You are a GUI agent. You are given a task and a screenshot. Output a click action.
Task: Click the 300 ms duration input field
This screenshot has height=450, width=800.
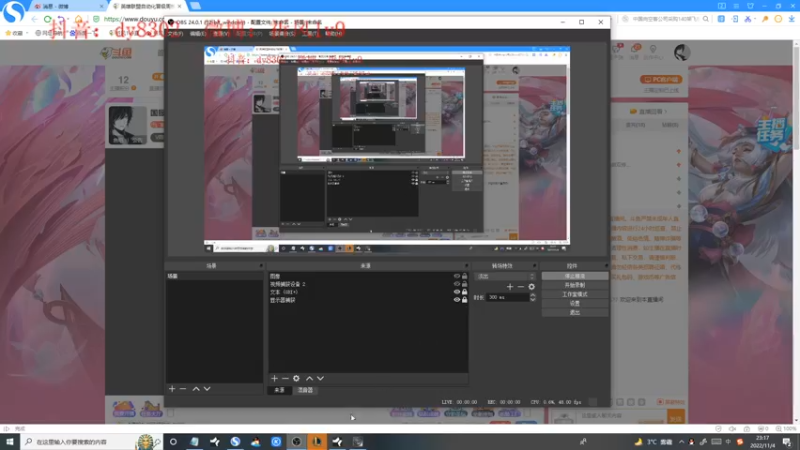[x=508, y=297]
